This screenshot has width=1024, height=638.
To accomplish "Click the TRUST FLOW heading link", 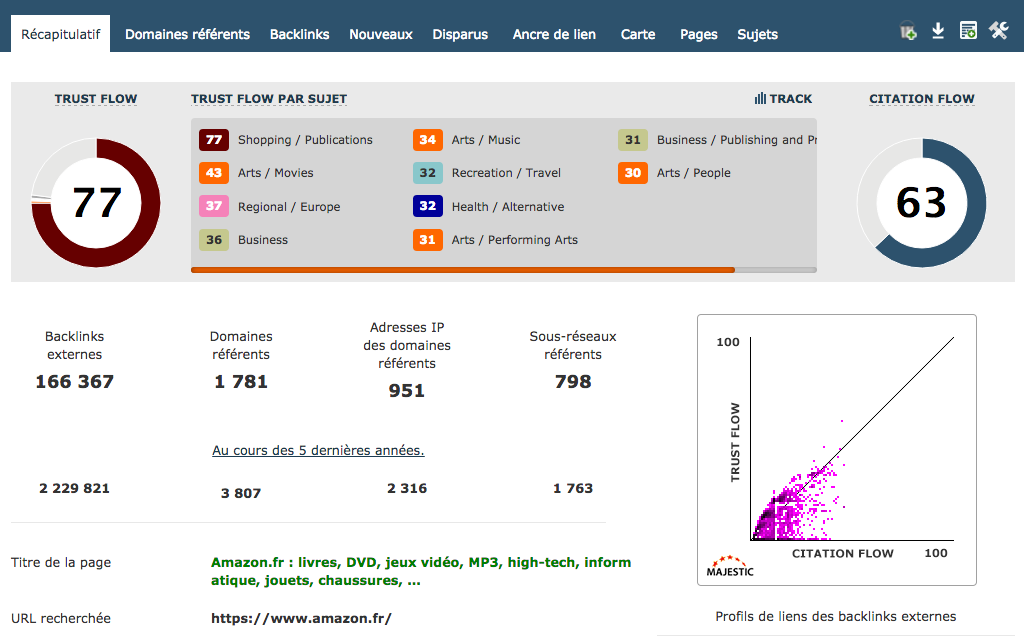I will click(96, 99).
